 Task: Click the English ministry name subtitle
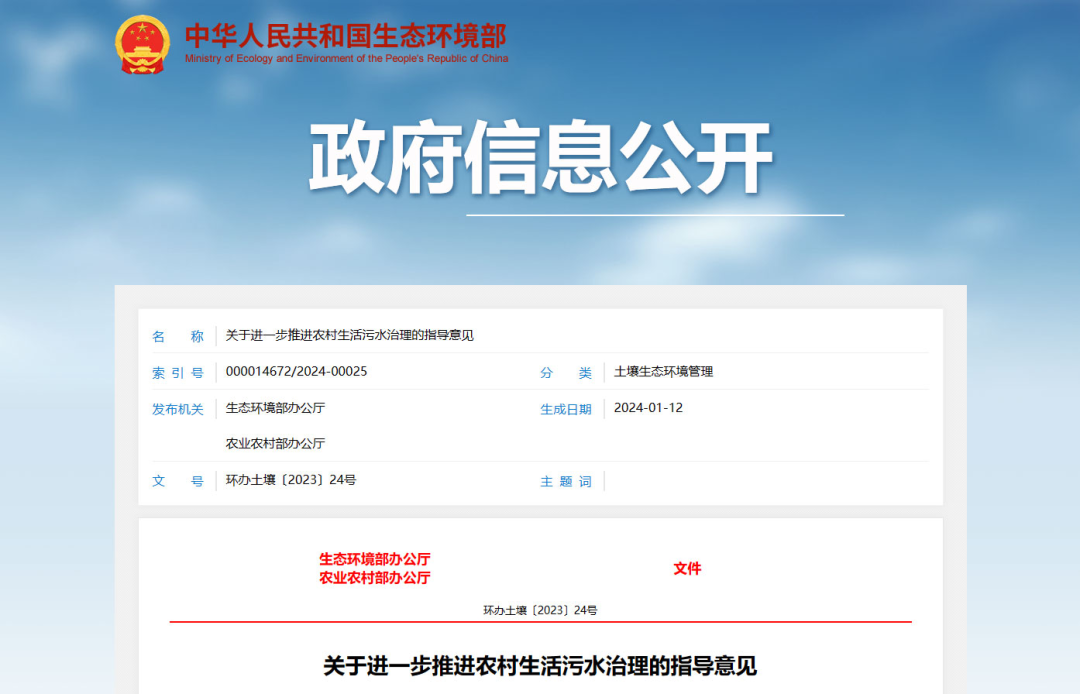pos(346,59)
